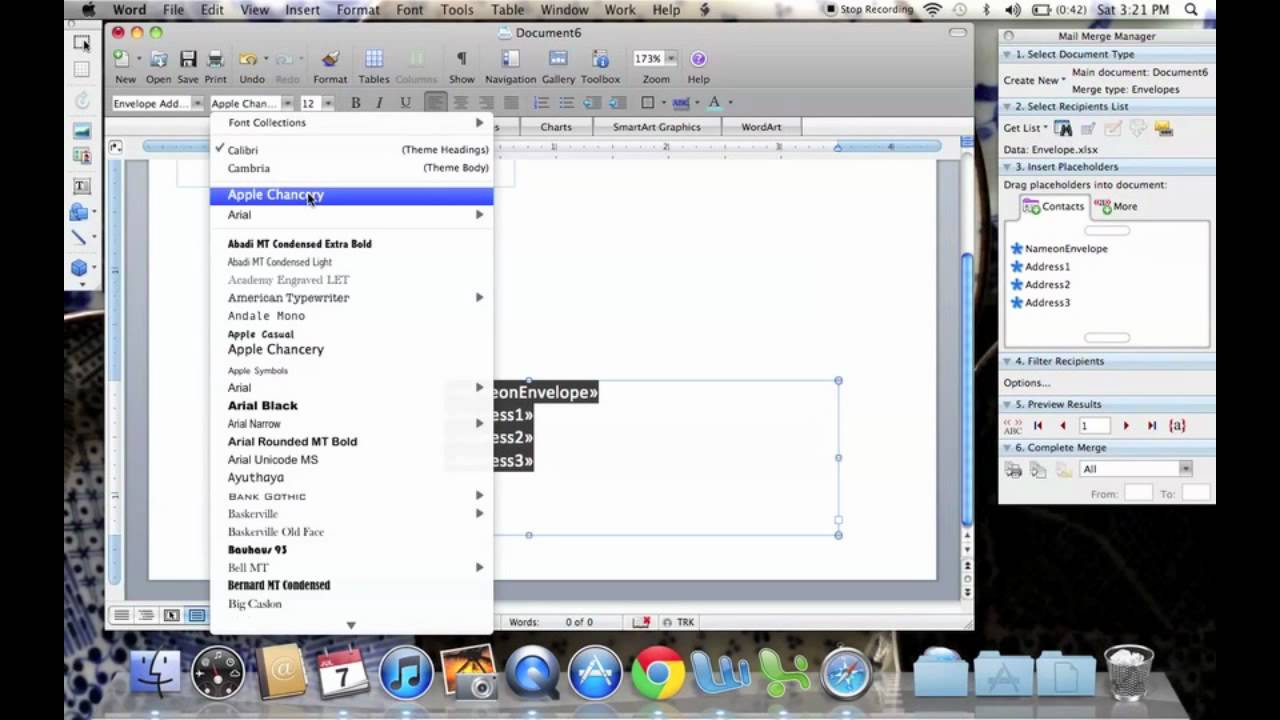Collapse the 4. Filter Recipients section
This screenshot has height=720, width=1280.
point(1008,361)
